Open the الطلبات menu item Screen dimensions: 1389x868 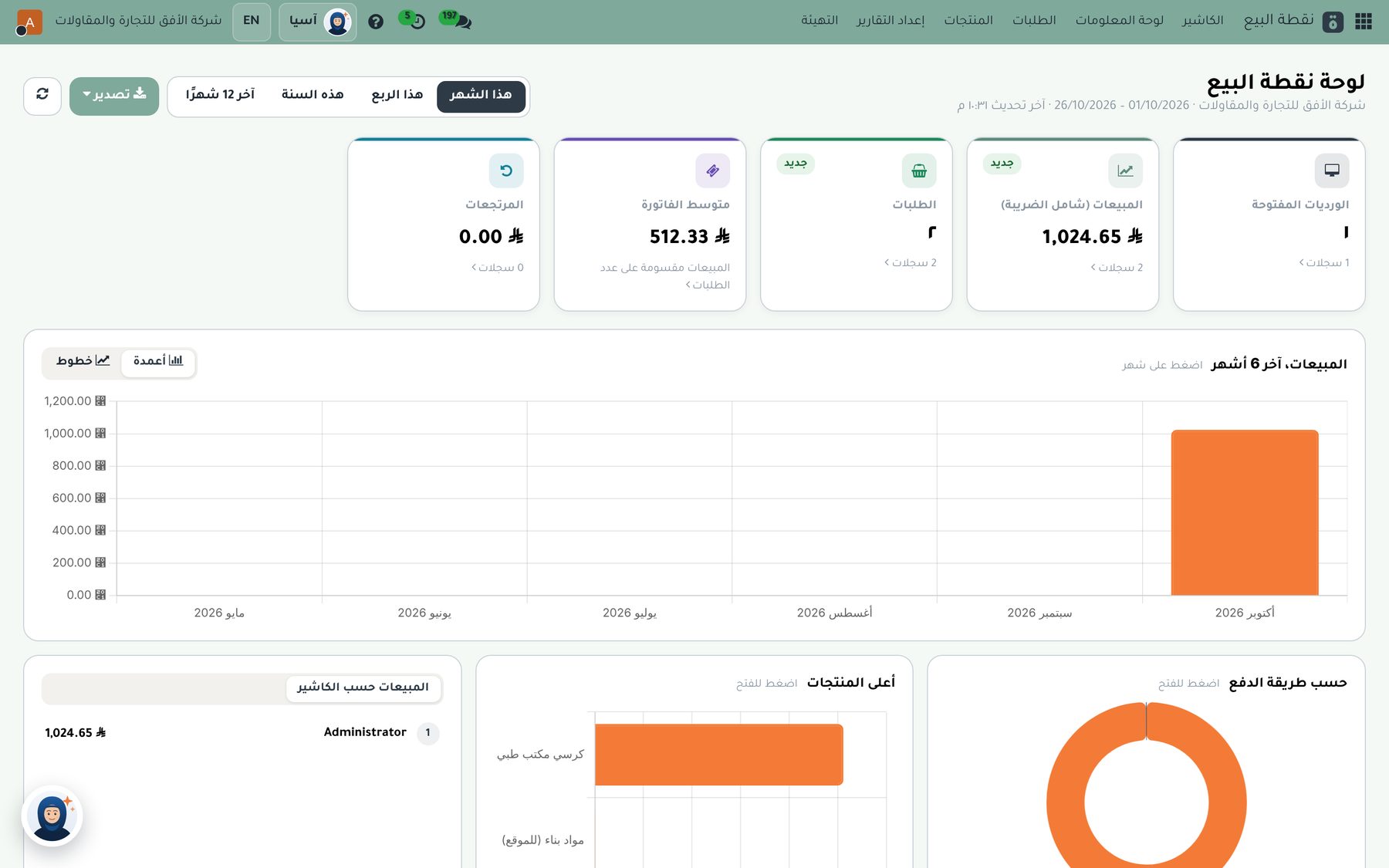(1034, 20)
